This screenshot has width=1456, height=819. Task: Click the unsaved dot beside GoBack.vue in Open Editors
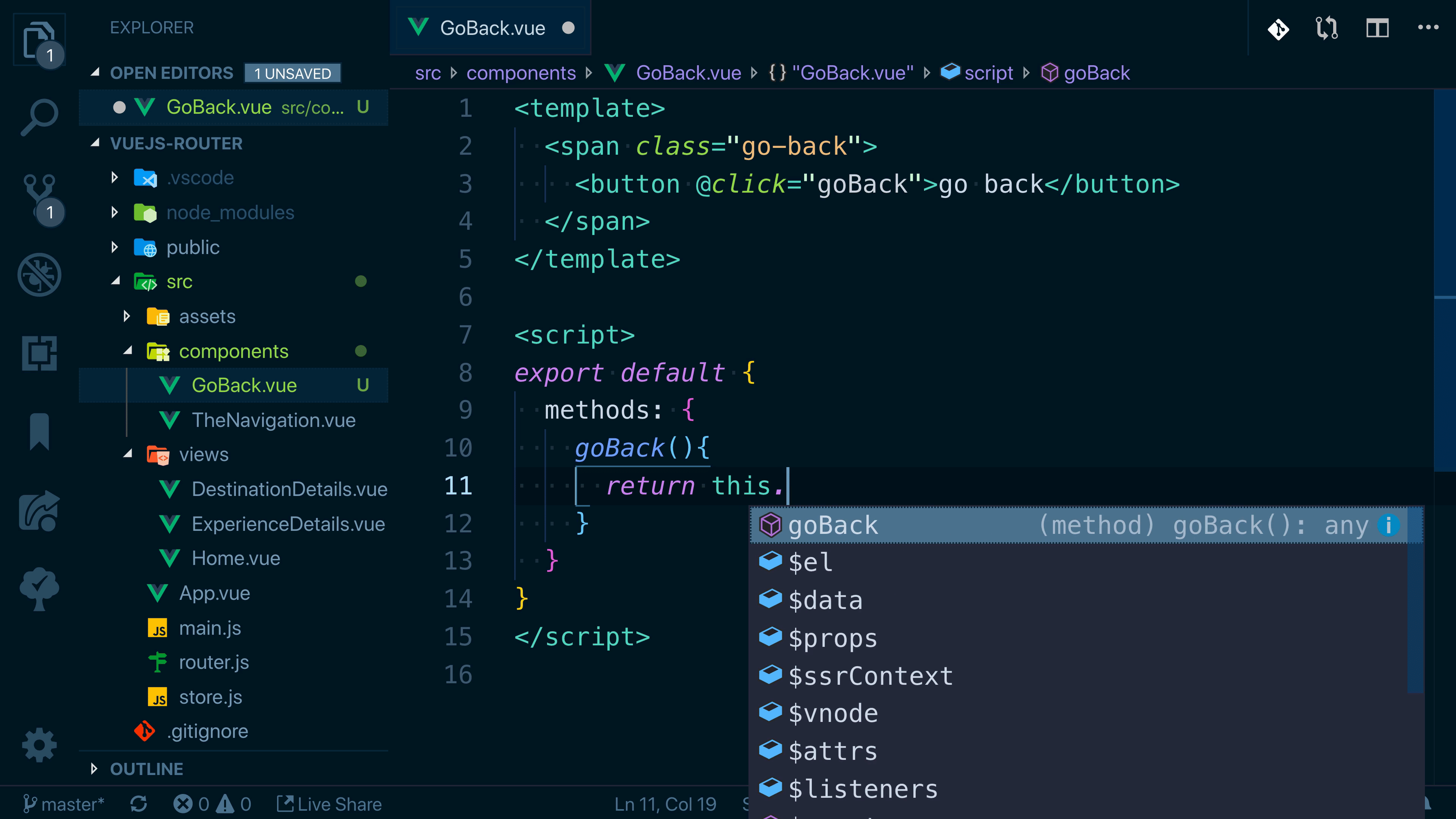coord(119,107)
